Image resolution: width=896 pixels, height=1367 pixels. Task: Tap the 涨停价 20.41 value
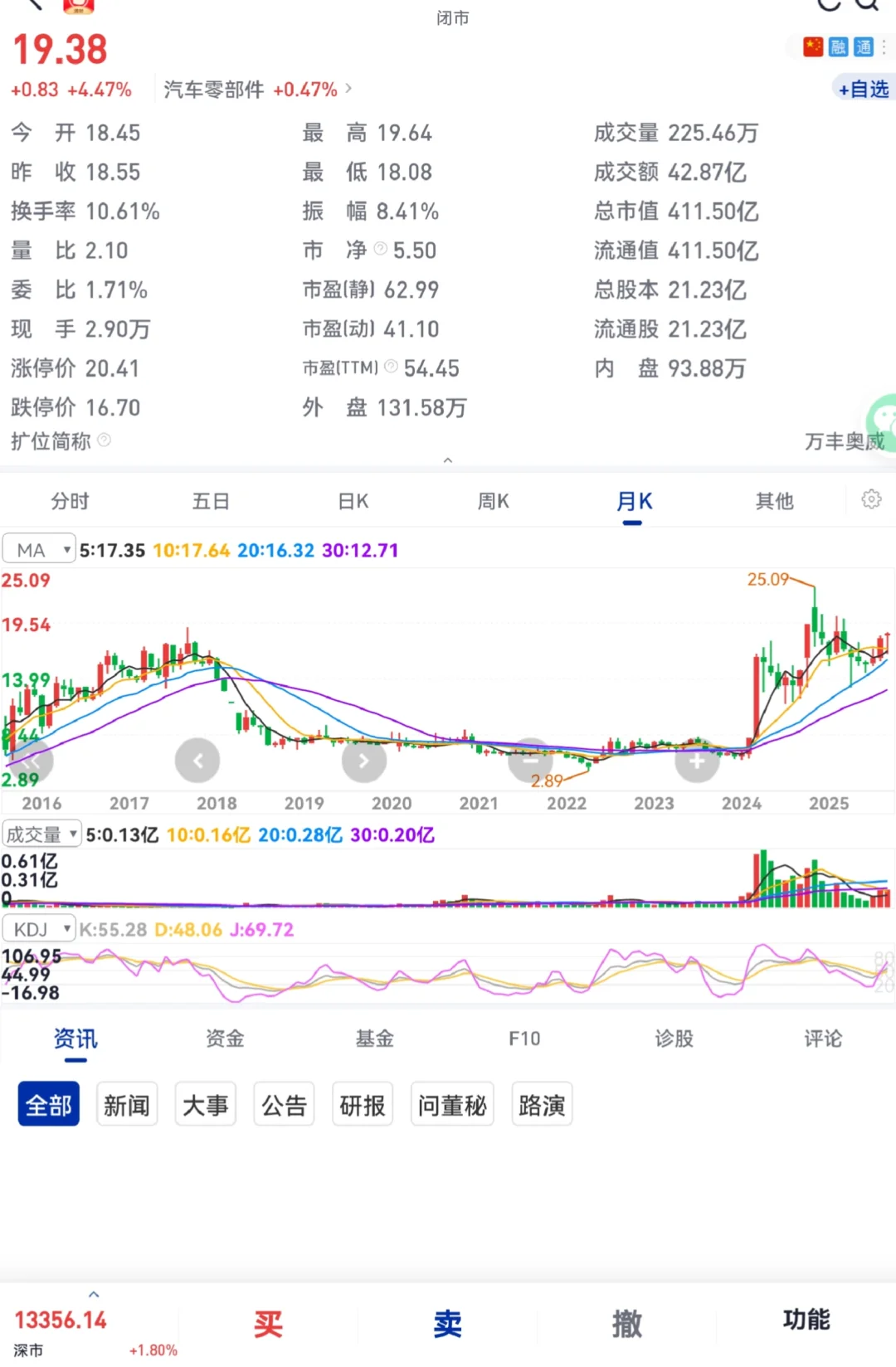[112, 368]
